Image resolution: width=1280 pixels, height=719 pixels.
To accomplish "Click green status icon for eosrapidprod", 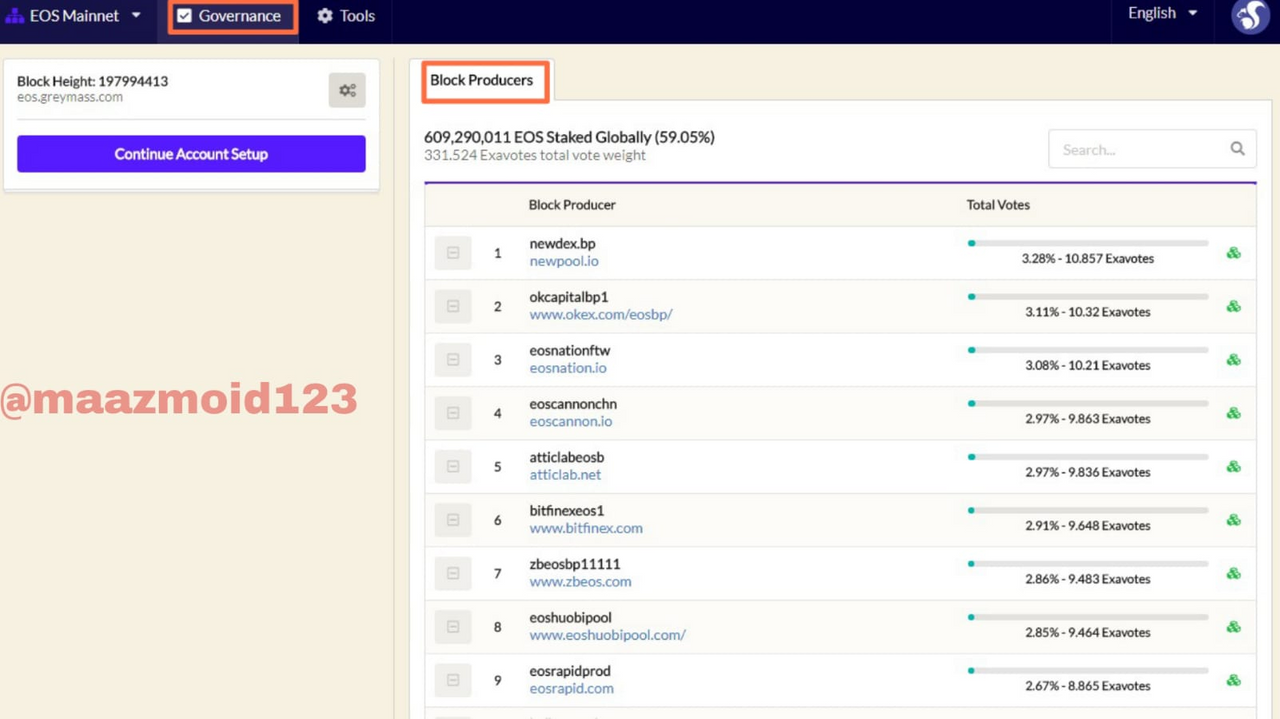I will [1234, 681].
